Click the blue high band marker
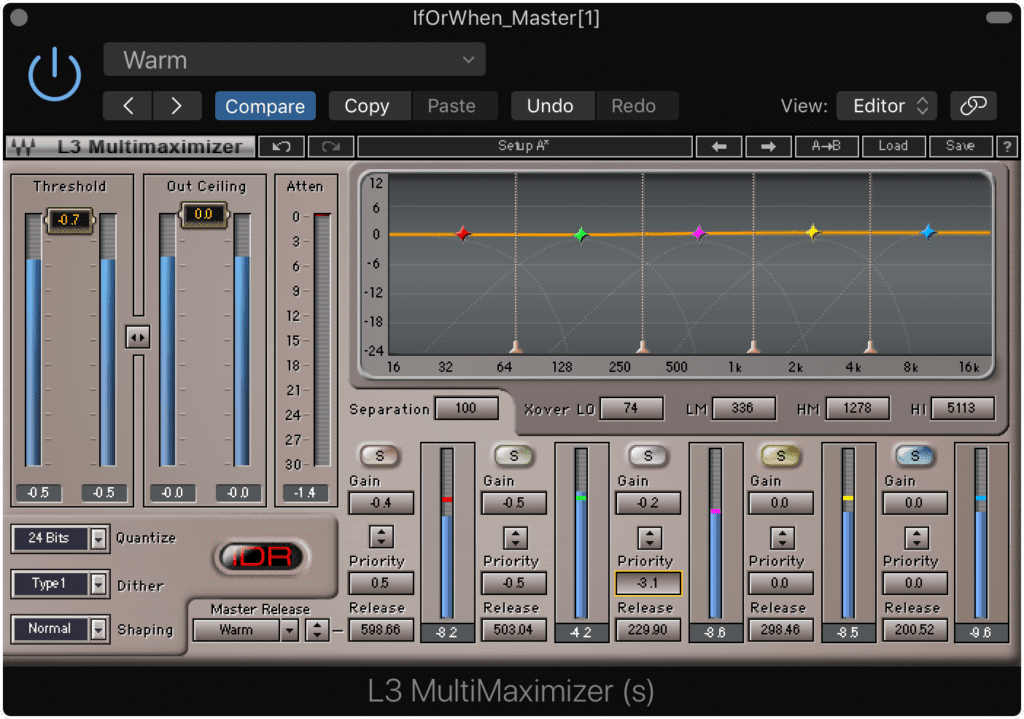This screenshot has height=719, width=1024. tap(927, 232)
